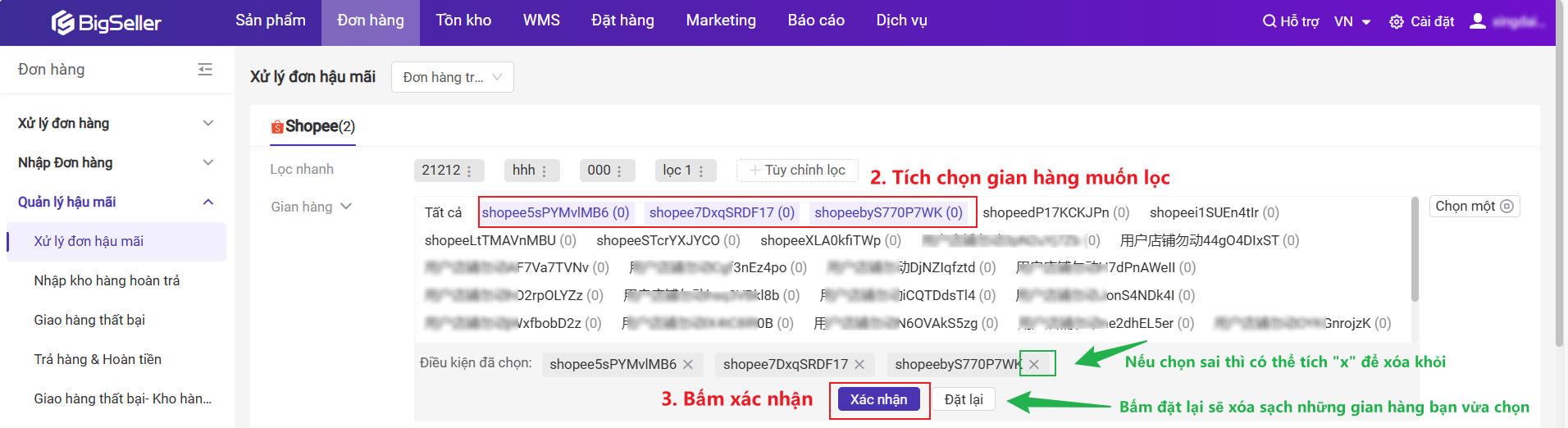Open Hỗ trợ search icon

(x=1269, y=21)
